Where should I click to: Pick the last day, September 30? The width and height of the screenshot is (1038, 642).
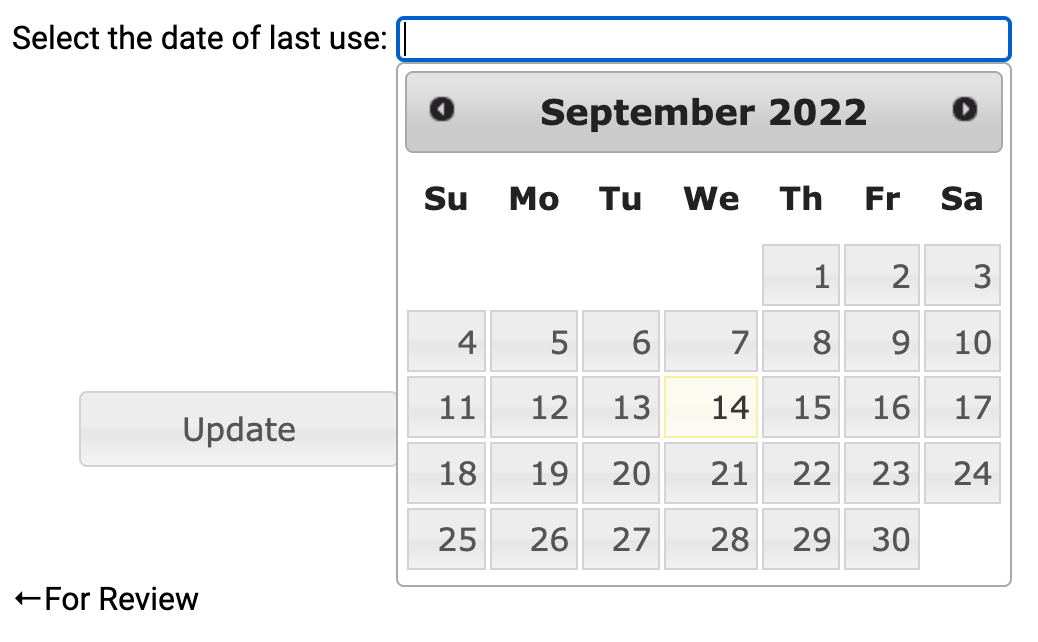(x=881, y=539)
